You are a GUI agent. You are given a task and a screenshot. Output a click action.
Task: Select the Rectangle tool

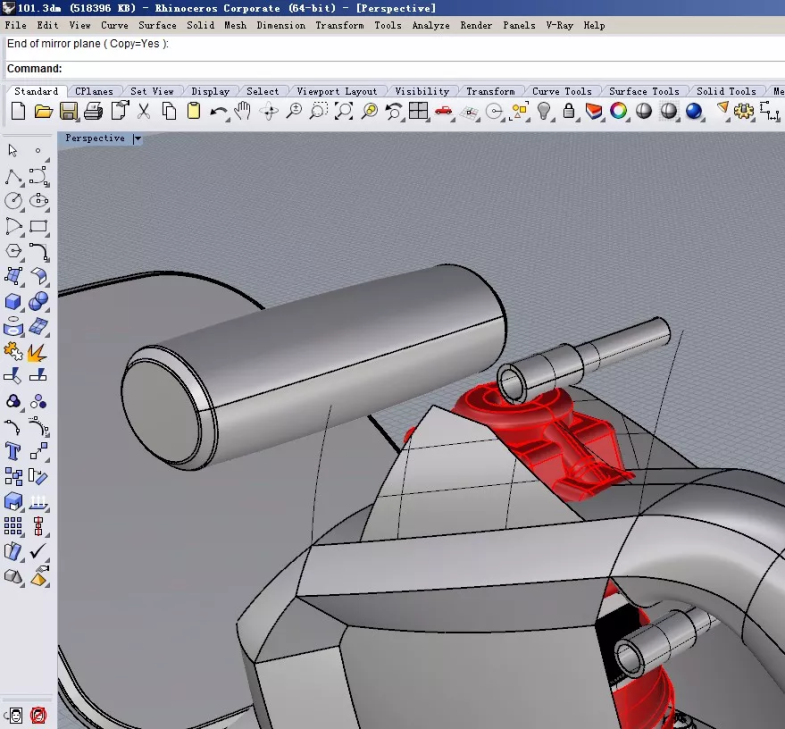pyautogui.click(x=38, y=227)
